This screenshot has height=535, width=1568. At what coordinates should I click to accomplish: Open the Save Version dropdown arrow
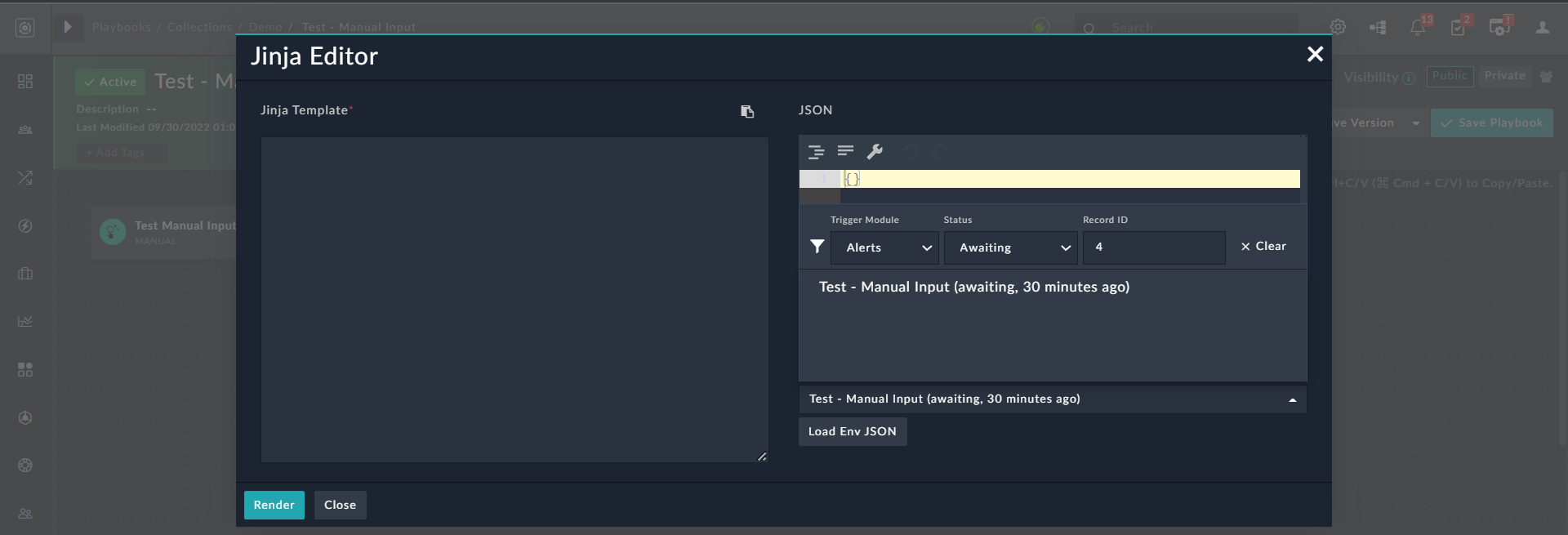1415,123
